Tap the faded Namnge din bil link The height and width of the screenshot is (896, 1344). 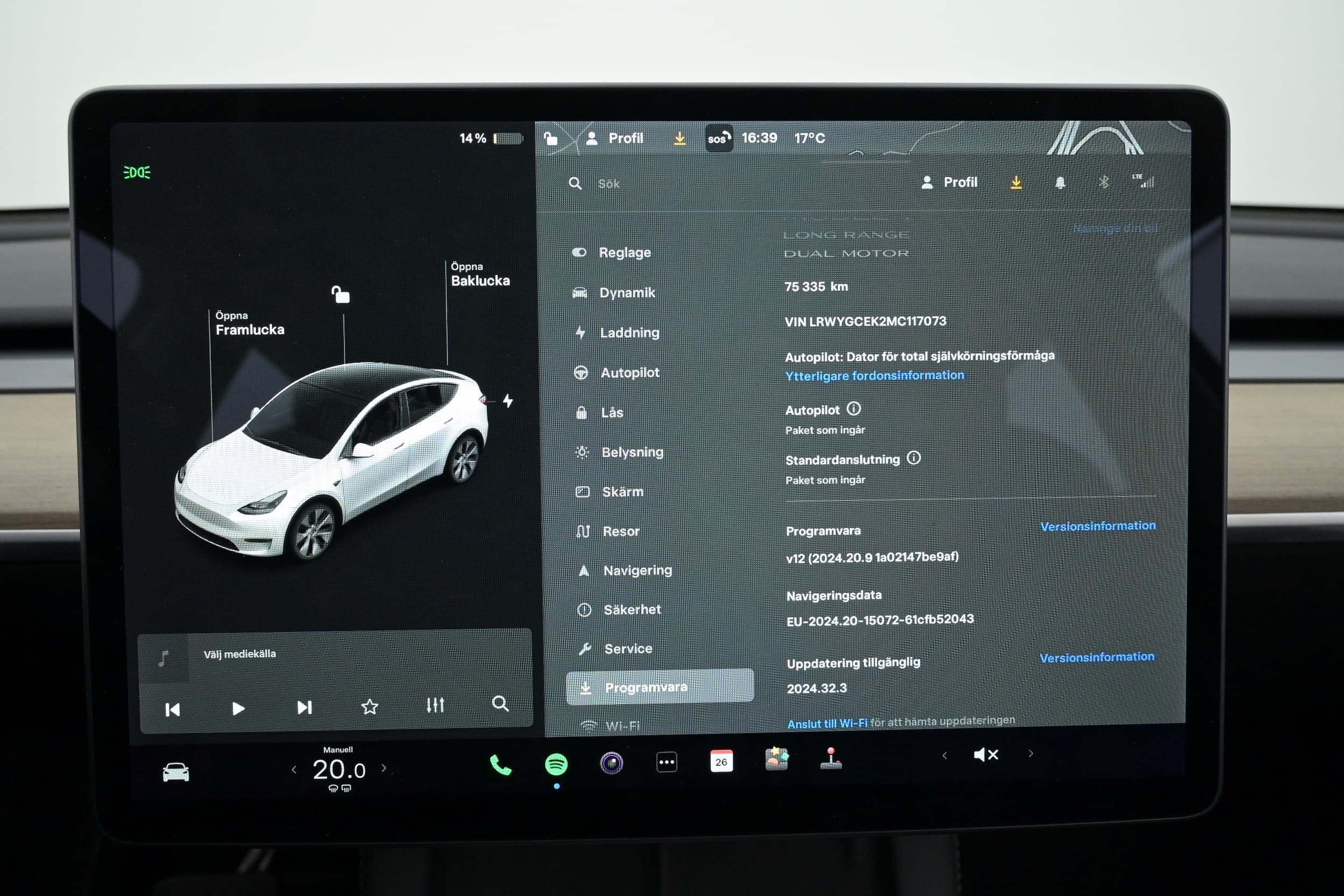(x=1115, y=228)
